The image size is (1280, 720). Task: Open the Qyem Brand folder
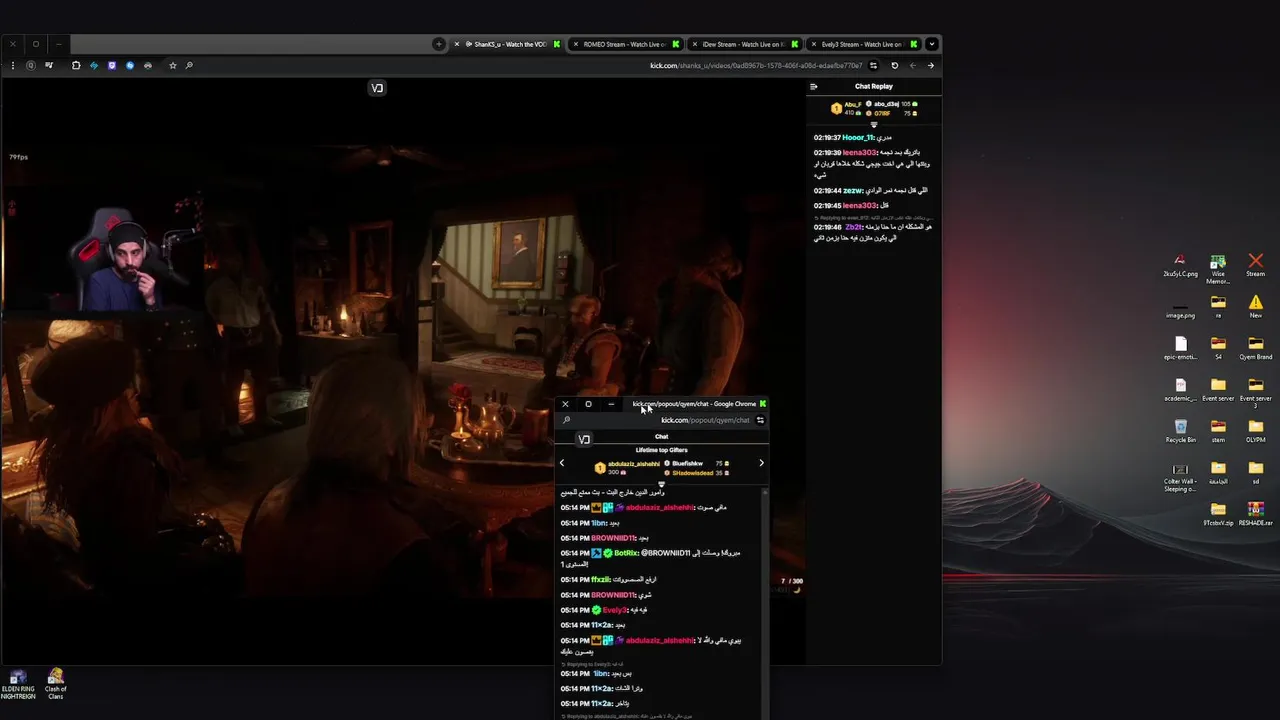1255,349
